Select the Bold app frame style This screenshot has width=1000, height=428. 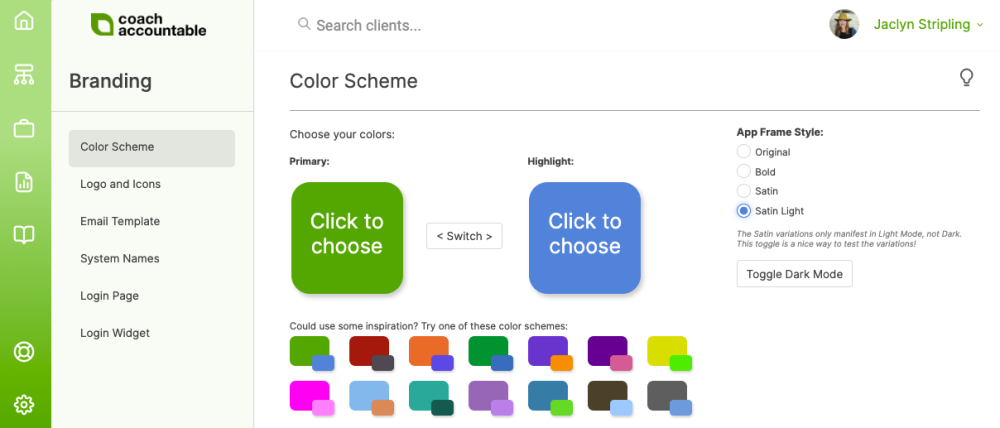pyautogui.click(x=743, y=172)
